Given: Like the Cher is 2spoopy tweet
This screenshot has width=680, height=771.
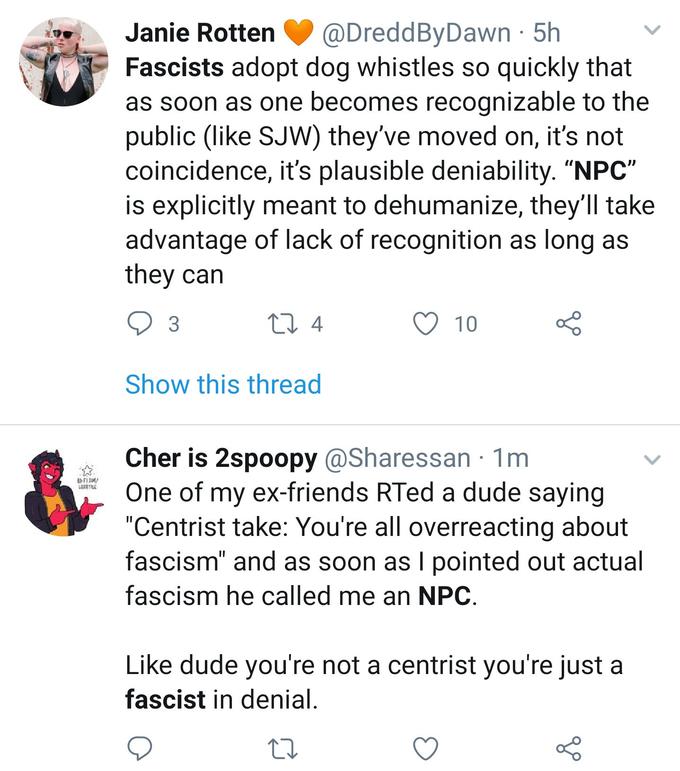Looking at the screenshot, I should (427, 747).
